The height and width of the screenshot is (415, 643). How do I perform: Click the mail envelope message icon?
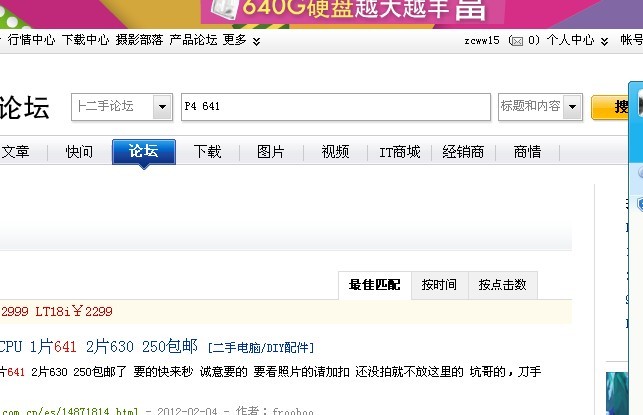point(516,41)
